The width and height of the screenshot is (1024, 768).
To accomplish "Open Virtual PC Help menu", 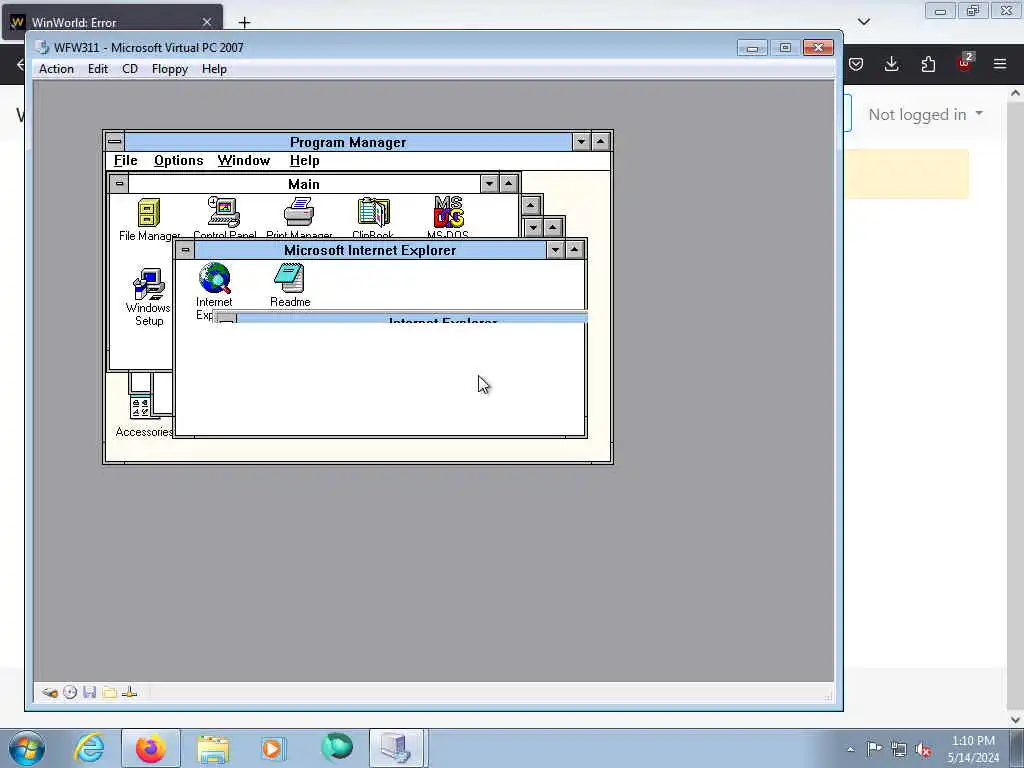I will [x=214, y=69].
